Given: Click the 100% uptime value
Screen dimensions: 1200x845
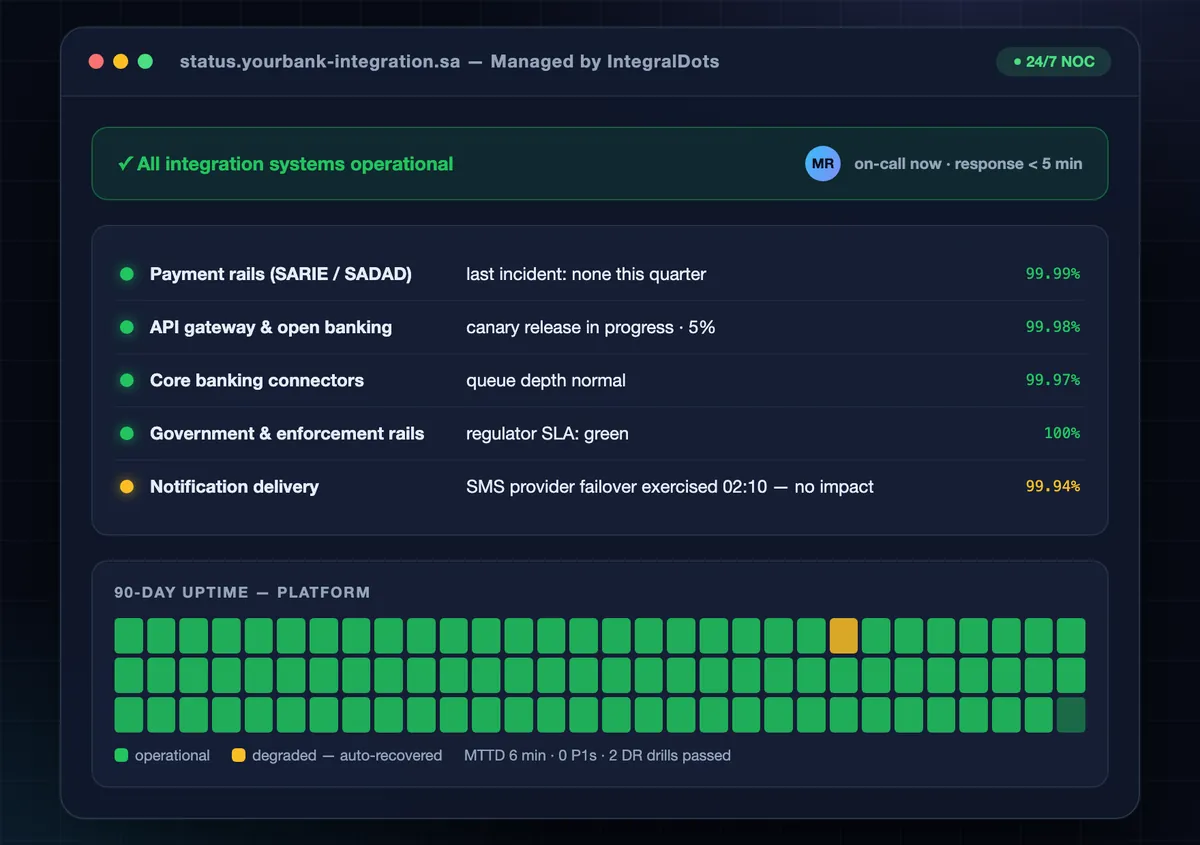Looking at the screenshot, I should point(1062,433).
